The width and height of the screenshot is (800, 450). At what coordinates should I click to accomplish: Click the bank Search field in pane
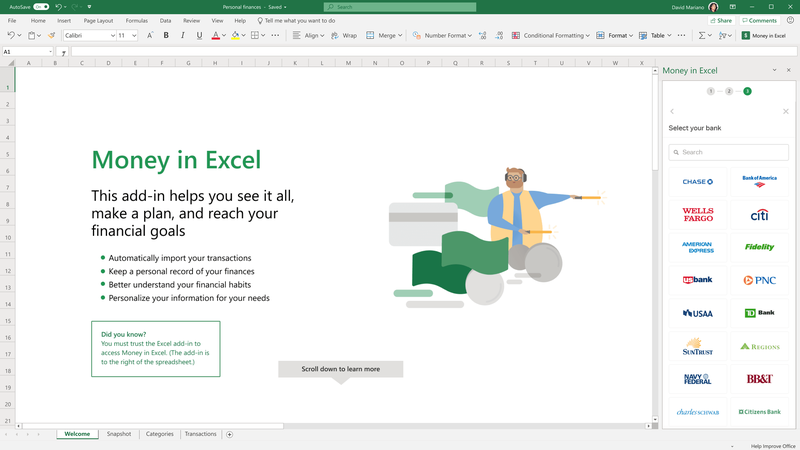pyautogui.click(x=729, y=152)
